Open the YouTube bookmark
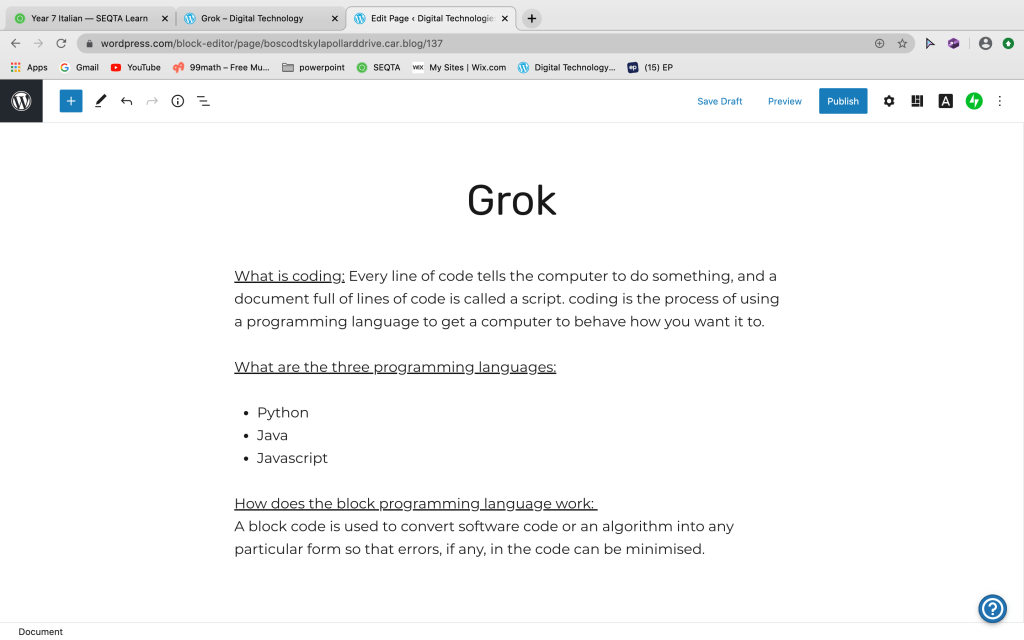The image size is (1024, 640). pos(135,67)
